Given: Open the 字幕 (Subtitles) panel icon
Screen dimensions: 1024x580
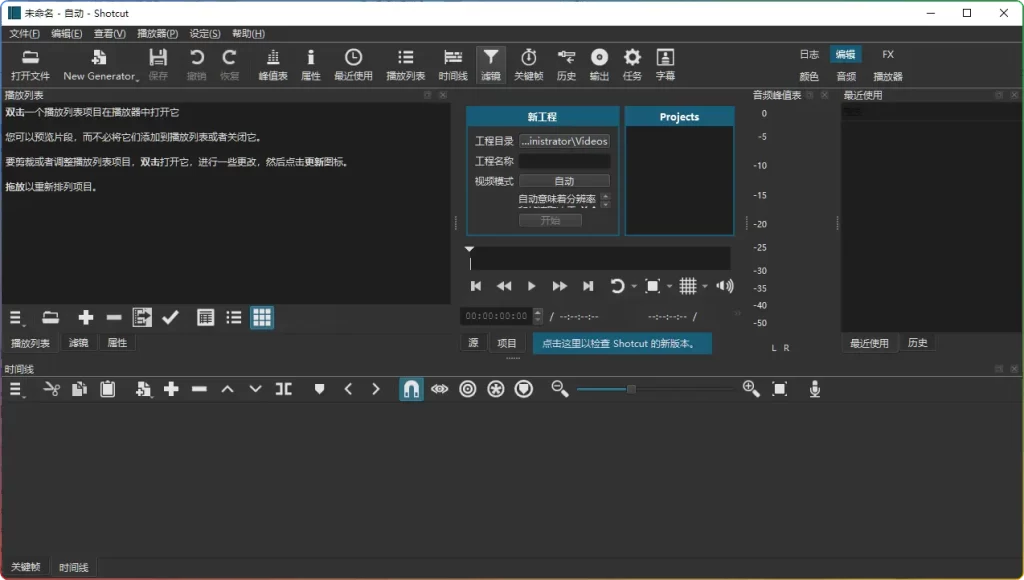Looking at the screenshot, I should pos(665,63).
